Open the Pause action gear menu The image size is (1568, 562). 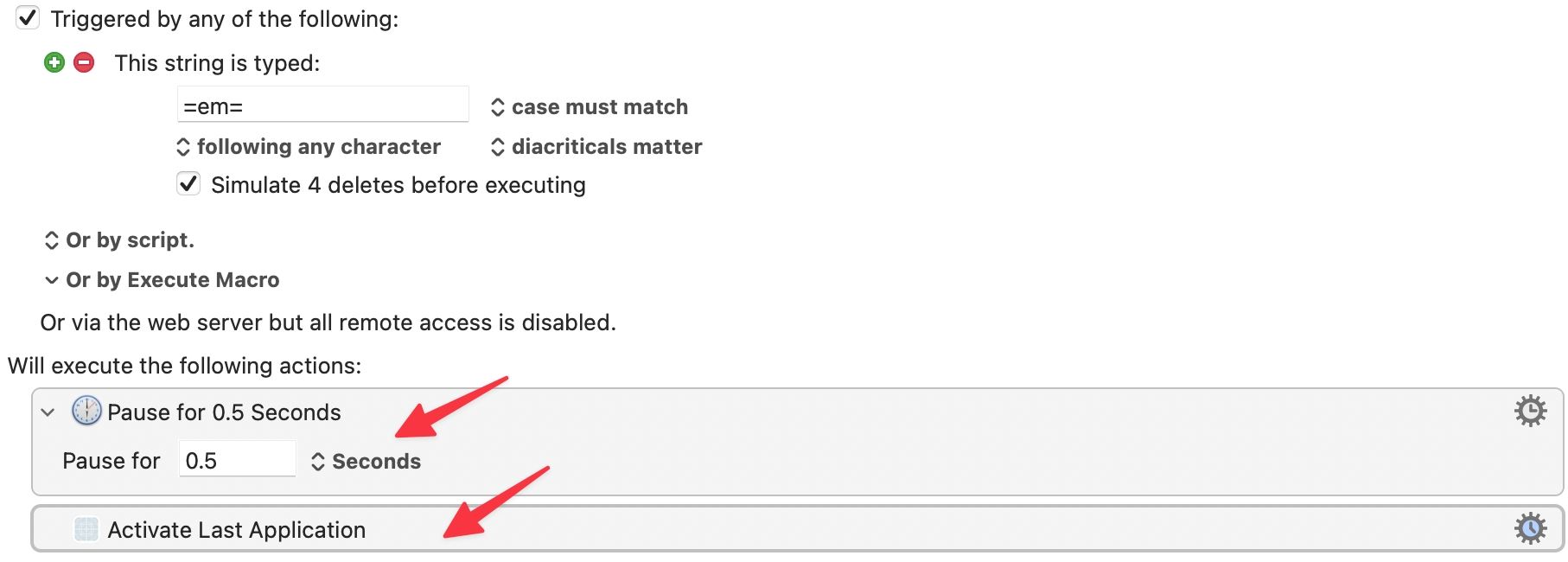tap(1530, 411)
